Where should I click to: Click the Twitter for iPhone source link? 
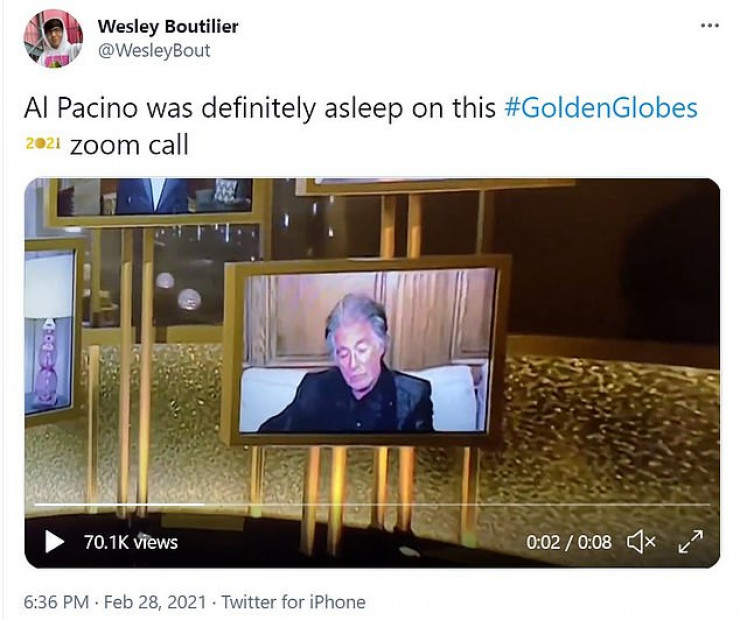(x=293, y=602)
